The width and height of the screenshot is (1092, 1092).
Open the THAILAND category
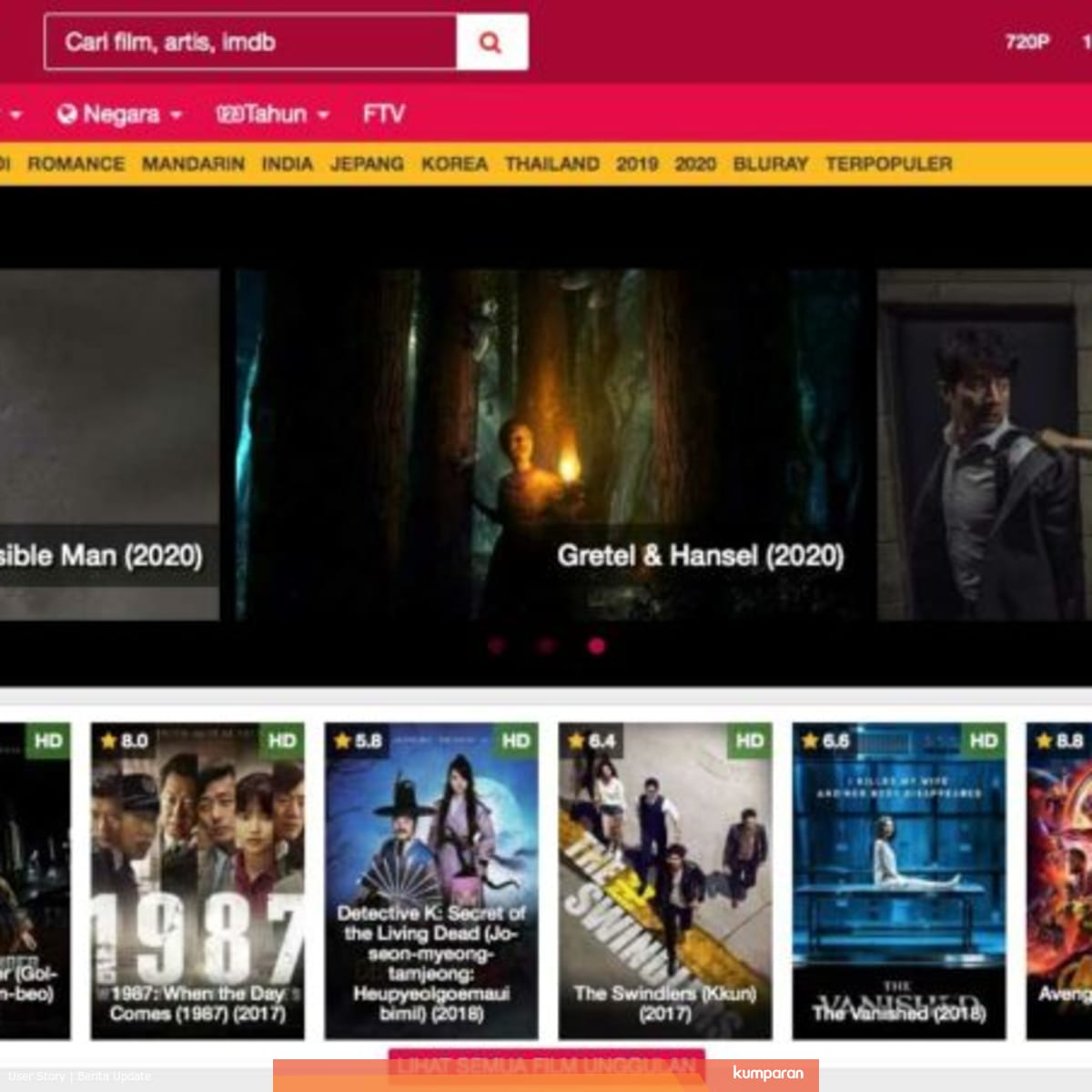pos(552,164)
